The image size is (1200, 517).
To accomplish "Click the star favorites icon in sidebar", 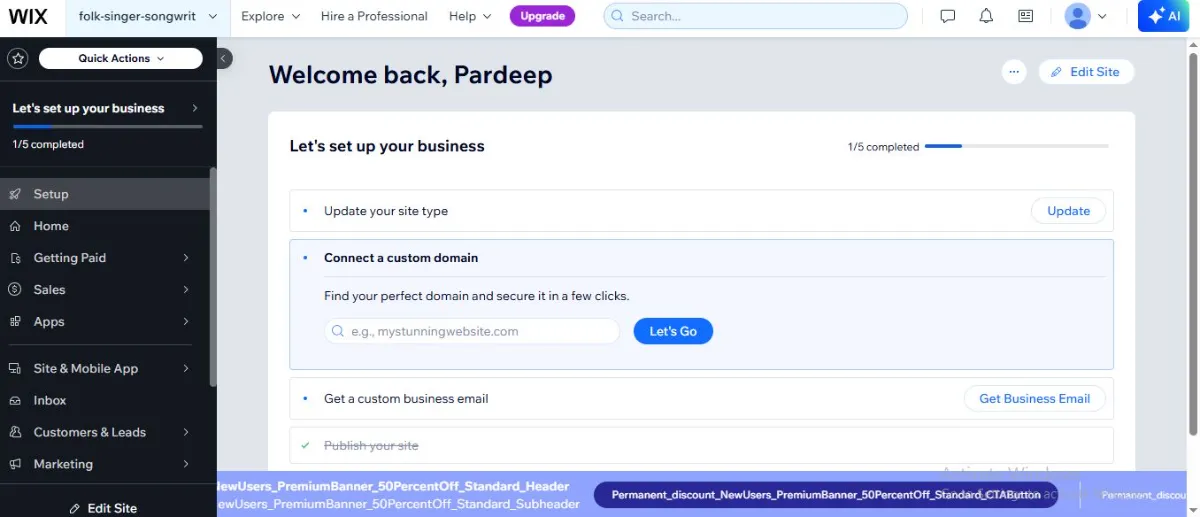I will [x=17, y=58].
